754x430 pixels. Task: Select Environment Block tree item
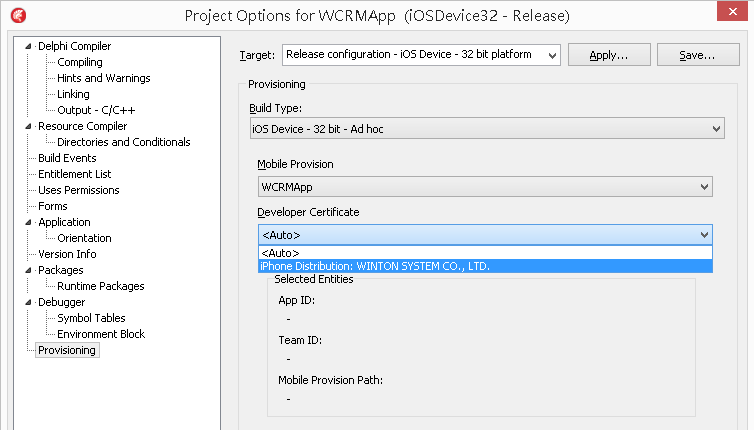101,334
